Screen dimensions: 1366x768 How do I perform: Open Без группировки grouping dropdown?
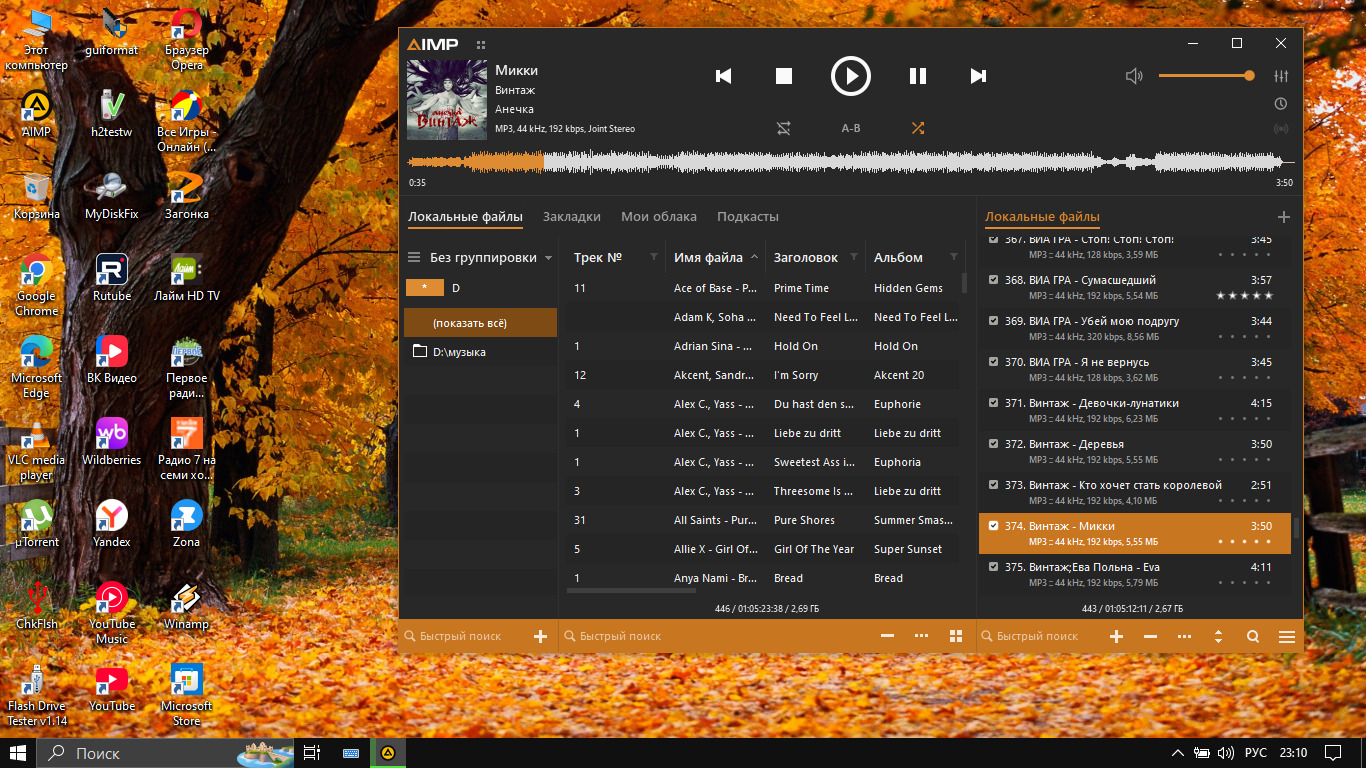pos(491,258)
